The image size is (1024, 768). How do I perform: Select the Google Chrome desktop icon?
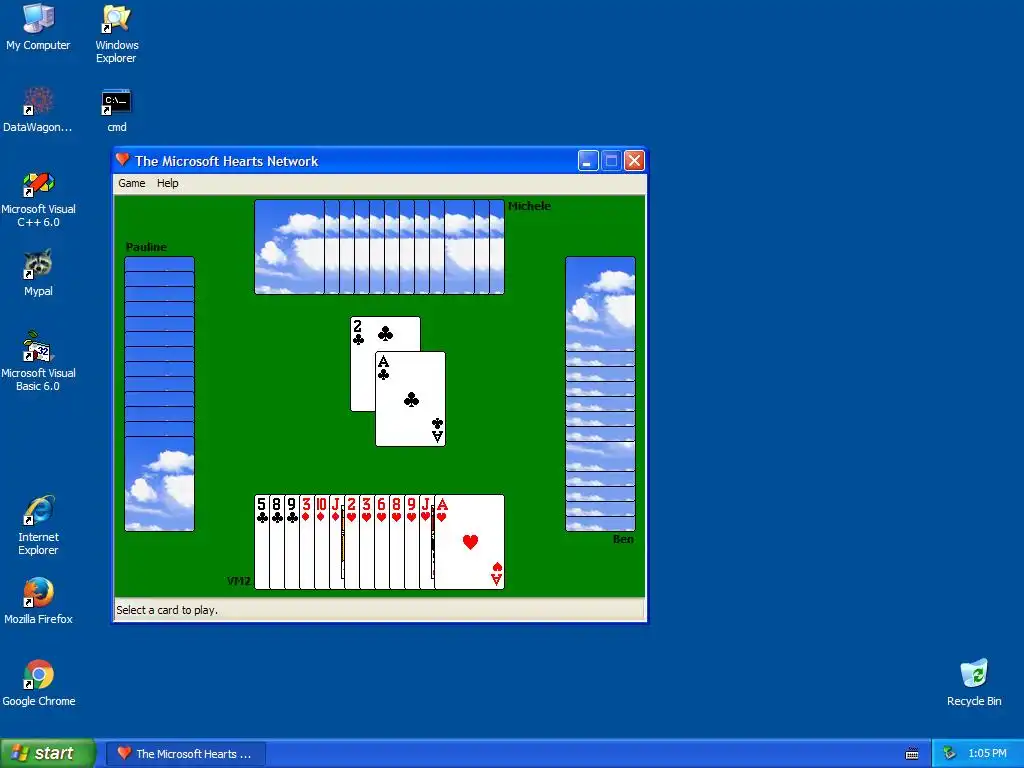38,683
